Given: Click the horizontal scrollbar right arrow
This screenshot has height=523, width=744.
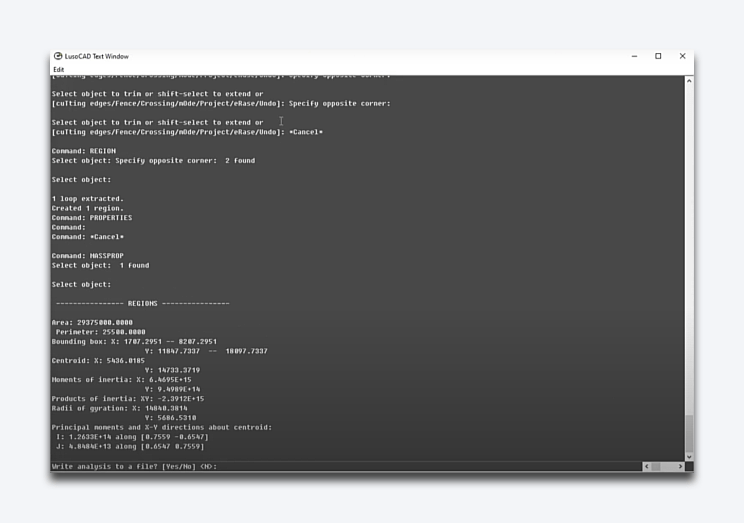Looking at the screenshot, I should tap(681, 467).
